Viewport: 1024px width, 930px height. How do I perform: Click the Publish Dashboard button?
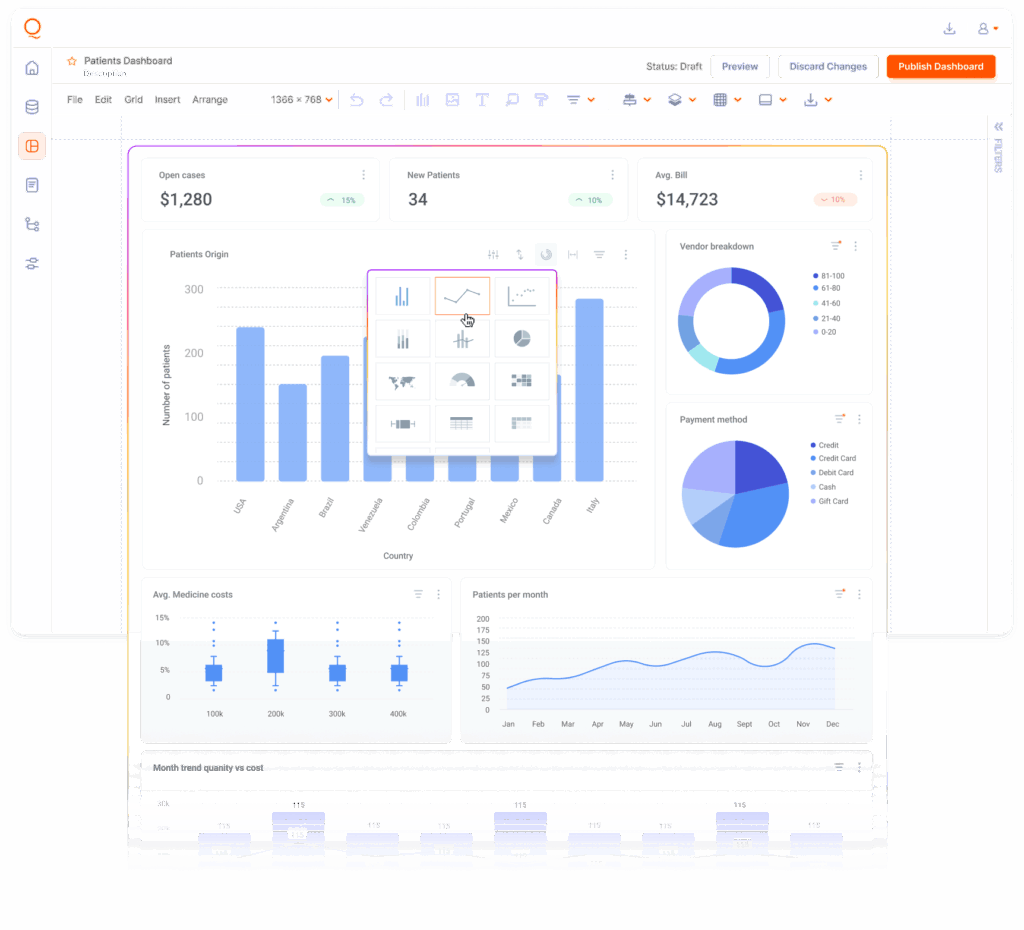coord(940,67)
